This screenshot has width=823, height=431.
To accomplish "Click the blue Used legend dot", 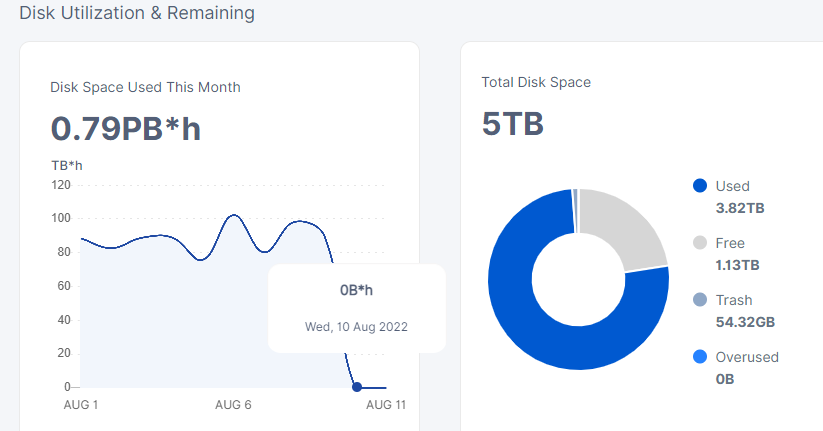I will [700, 186].
